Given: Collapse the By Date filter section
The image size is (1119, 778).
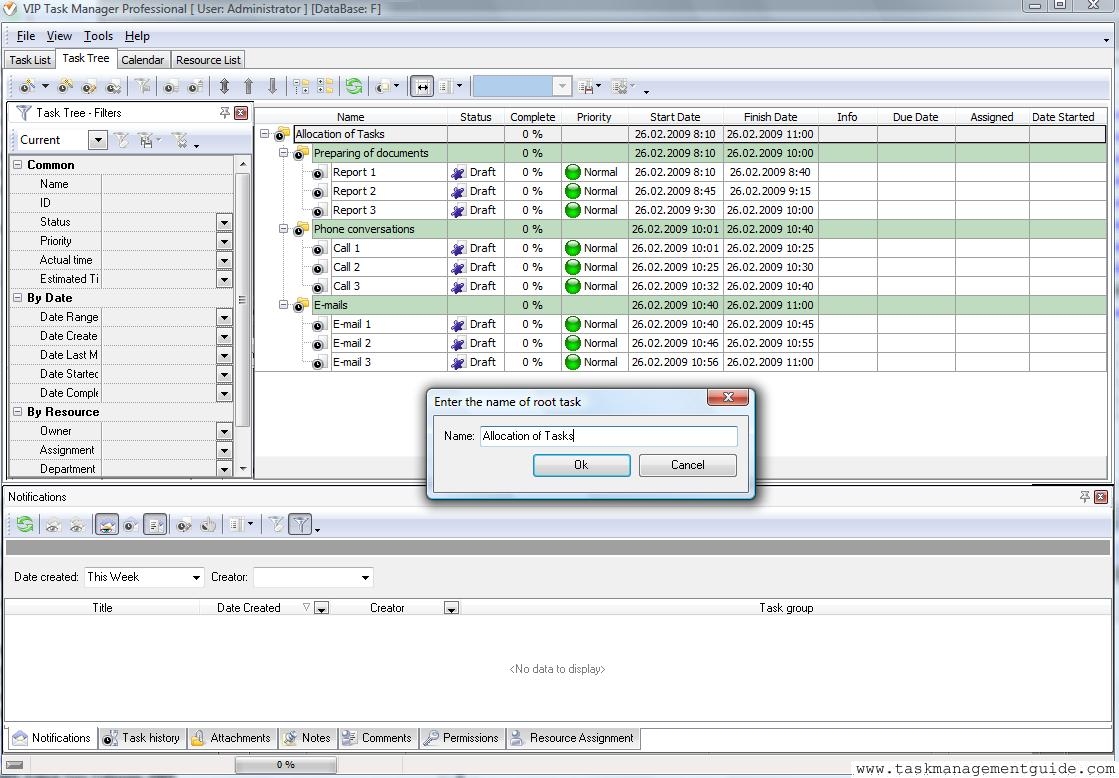Looking at the screenshot, I should [18, 298].
